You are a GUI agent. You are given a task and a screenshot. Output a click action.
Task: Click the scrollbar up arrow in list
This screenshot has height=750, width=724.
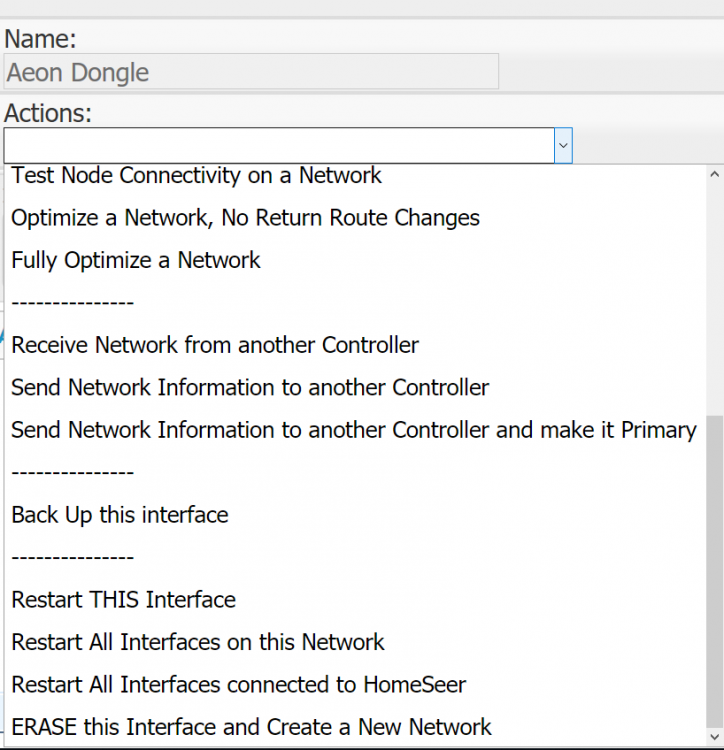point(714,174)
